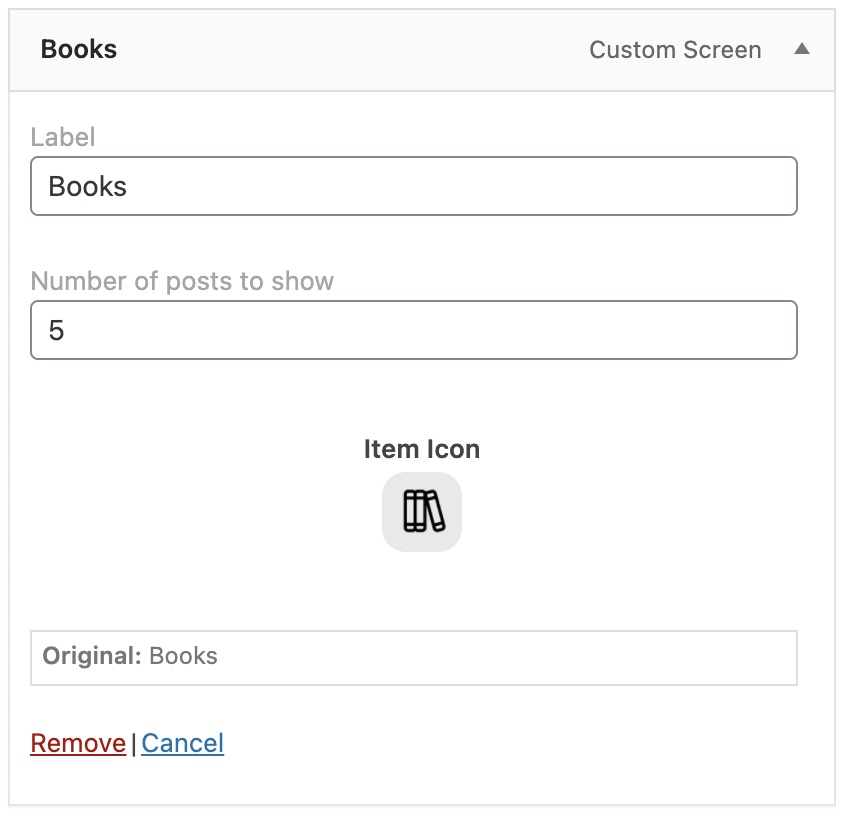This screenshot has height=818, width=848.
Task: Focus the Label text field
Action: [414, 186]
